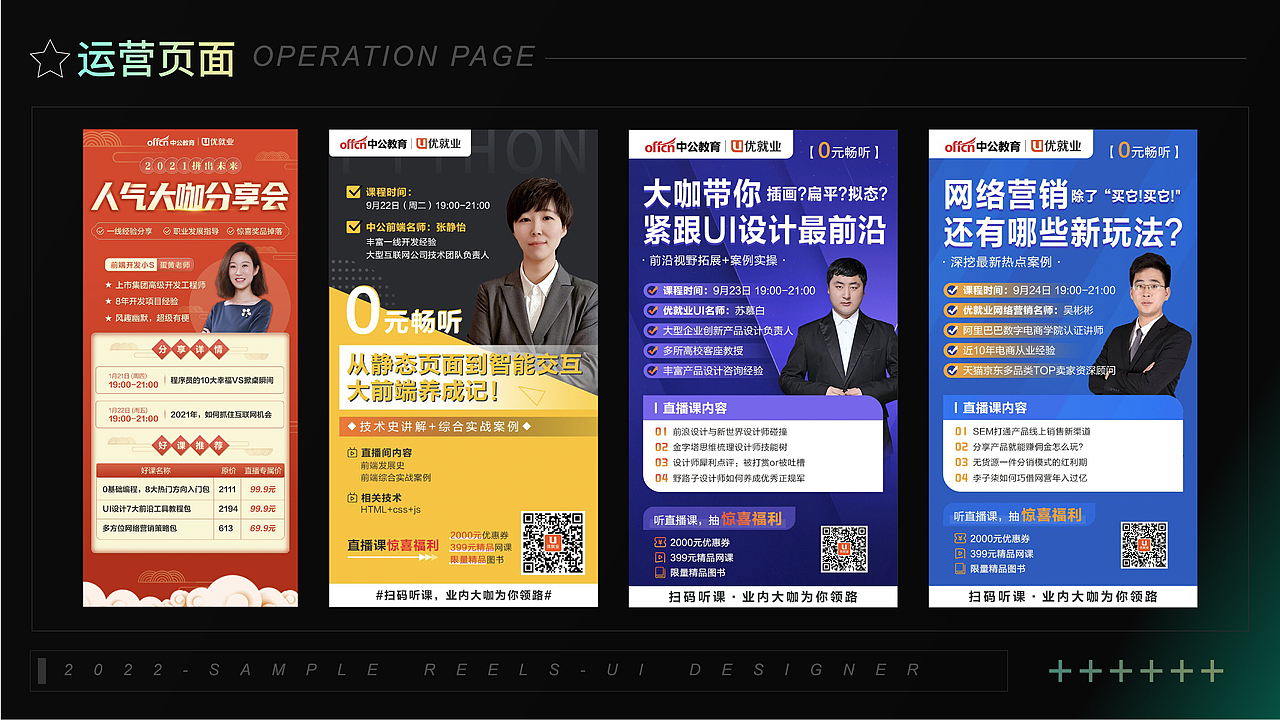Click the 0基础编程 course row
Viewport: 1280px width, 720px height.
click(x=190, y=489)
